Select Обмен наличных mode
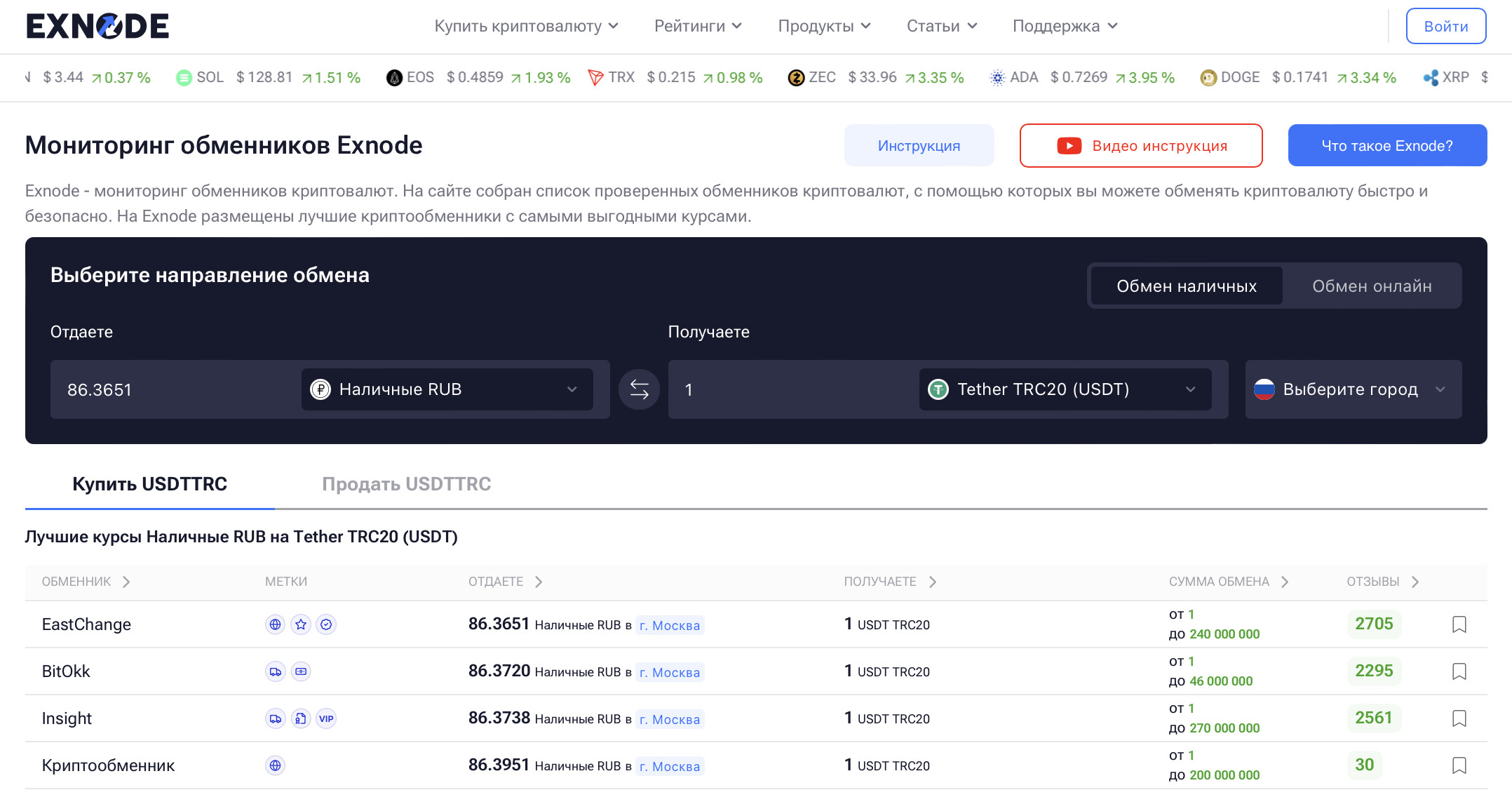The width and height of the screenshot is (1512, 790). [1186, 286]
